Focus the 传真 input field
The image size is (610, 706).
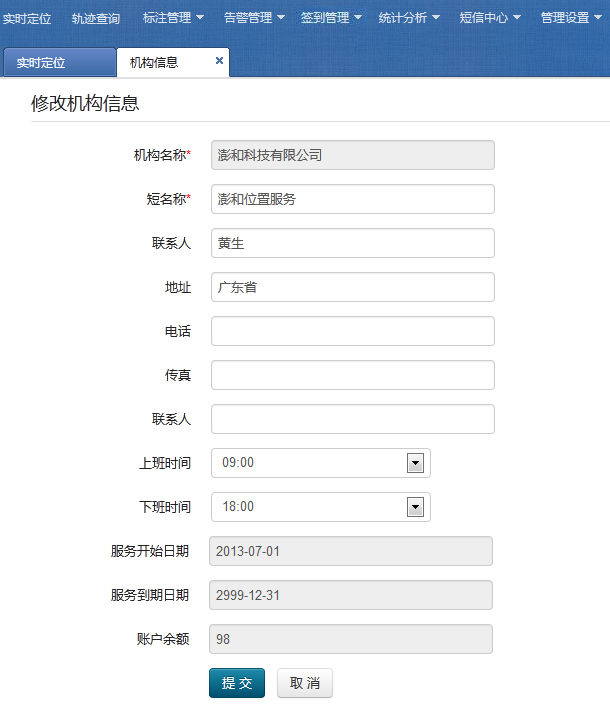click(x=352, y=375)
